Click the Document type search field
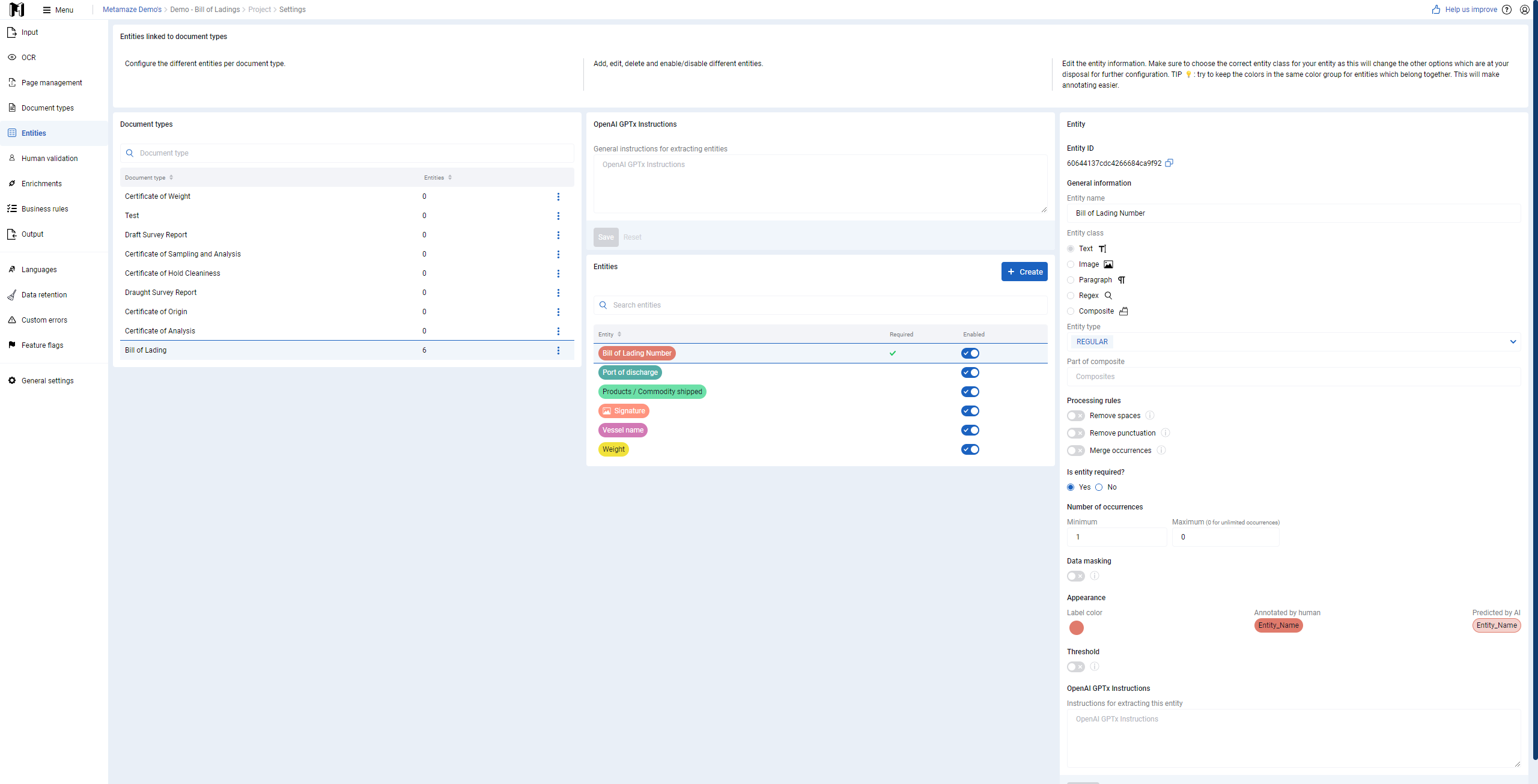Viewport: 1538px width, 784px height. coord(347,153)
